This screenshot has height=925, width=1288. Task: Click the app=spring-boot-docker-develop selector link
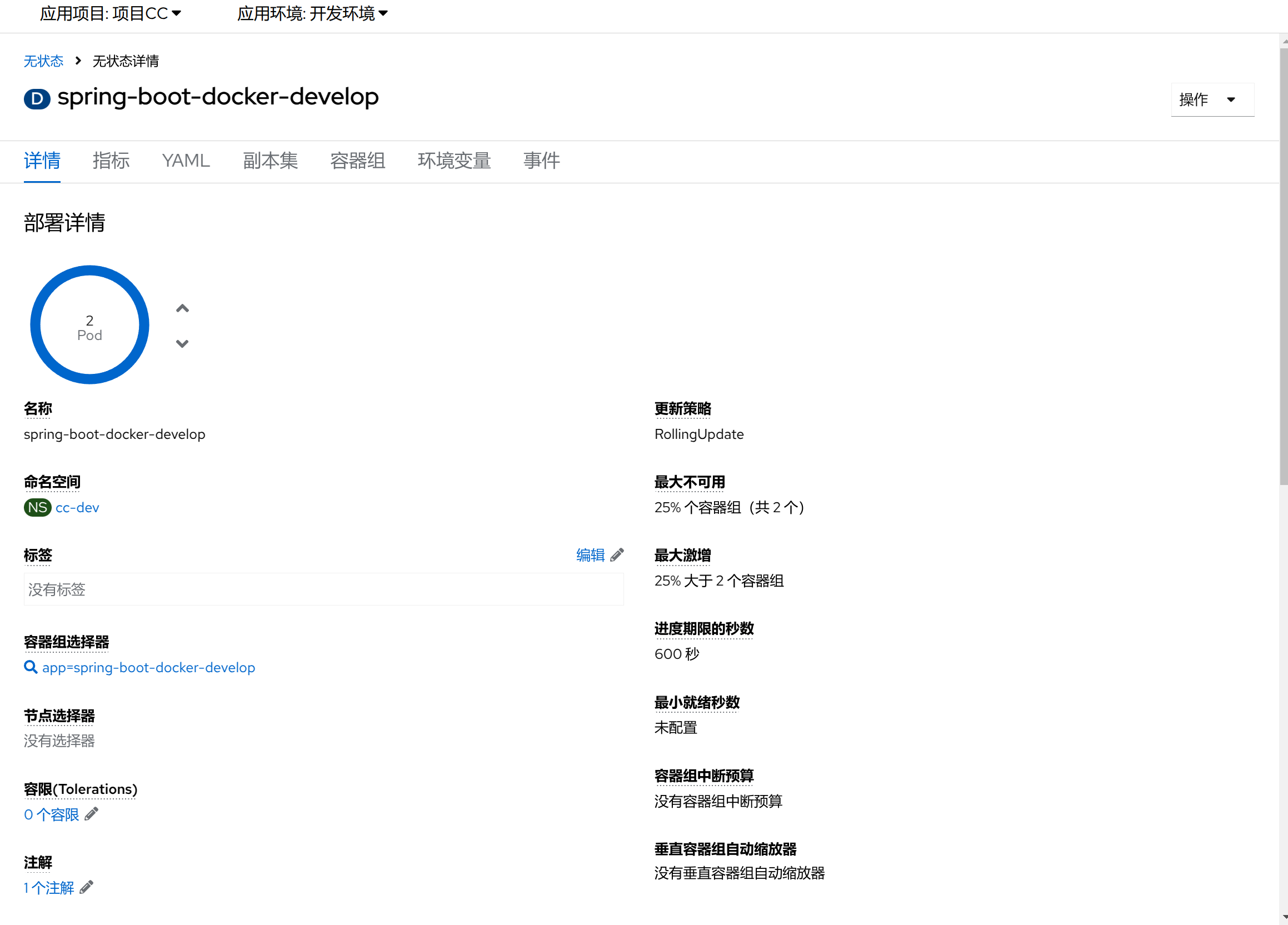pyautogui.click(x=149, y=667)
